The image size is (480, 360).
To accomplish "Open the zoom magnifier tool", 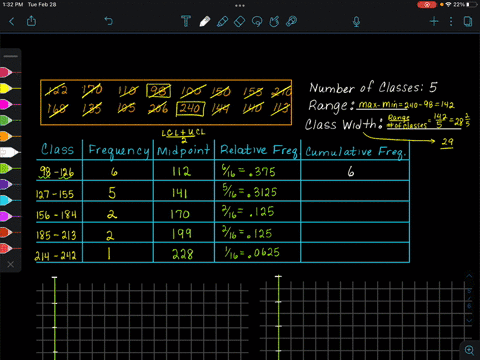I will [x=469, y=350].
